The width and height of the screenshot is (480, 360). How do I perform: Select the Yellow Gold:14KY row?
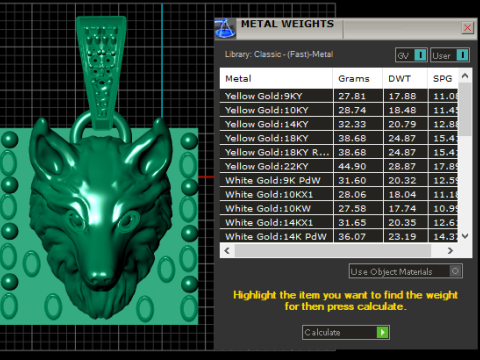tap(339, 124)
